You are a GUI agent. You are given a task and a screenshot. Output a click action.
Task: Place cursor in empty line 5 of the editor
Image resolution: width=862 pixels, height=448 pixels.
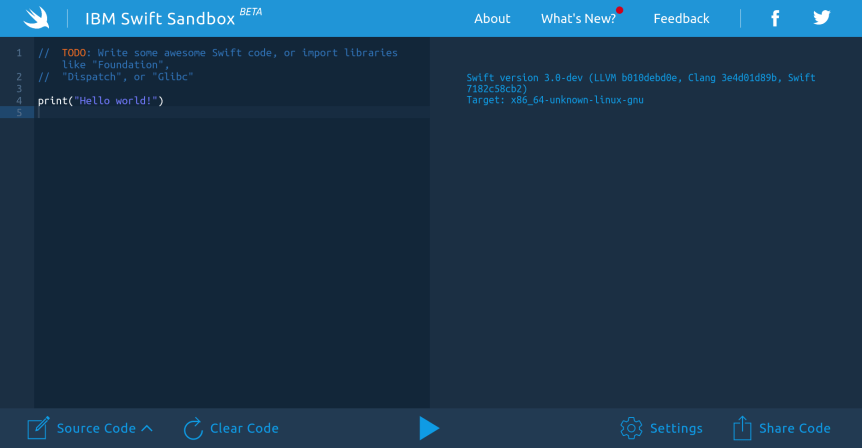tap(232, 113)
